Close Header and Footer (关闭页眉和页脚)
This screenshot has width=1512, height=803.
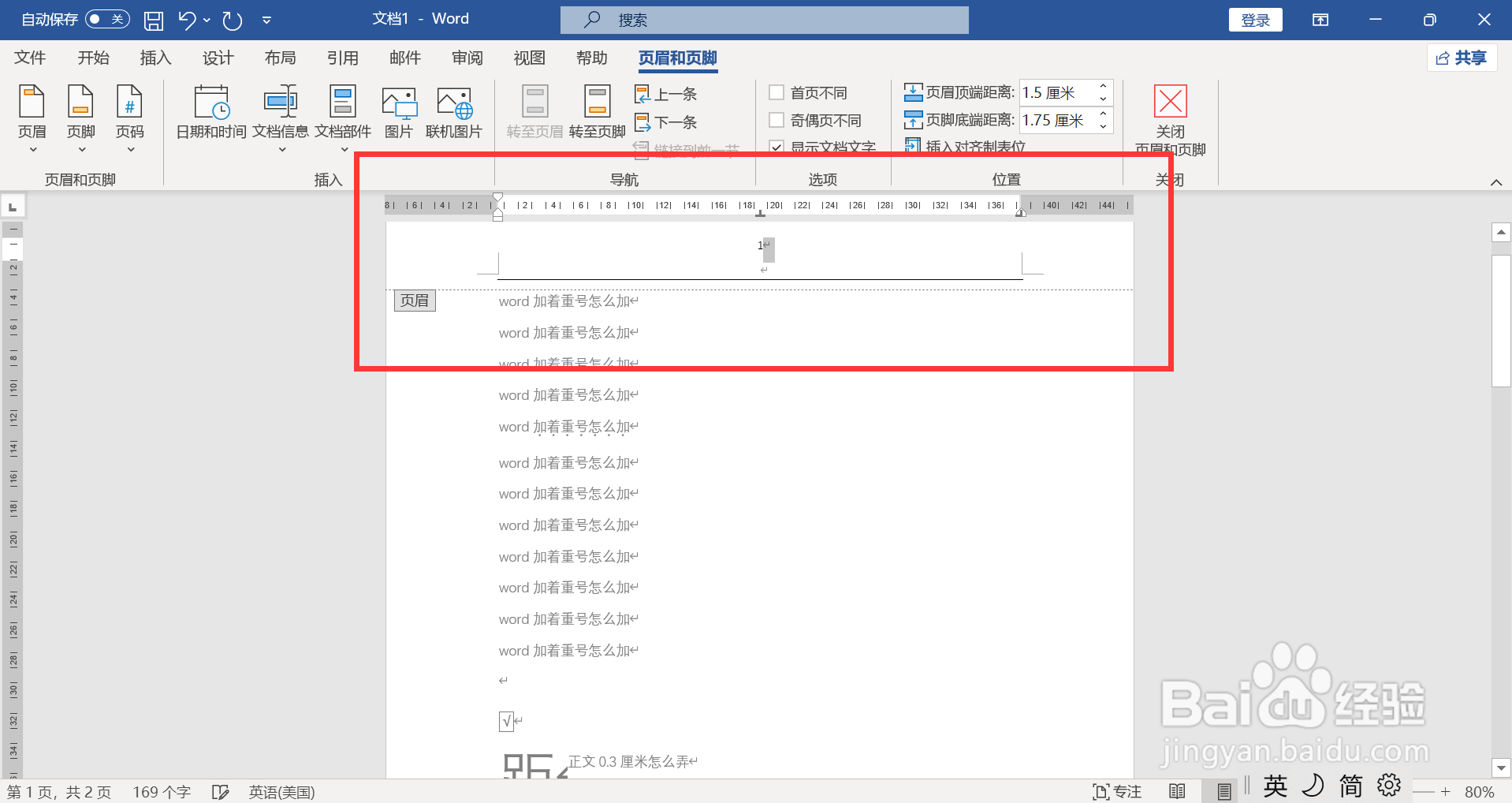click(1171, 120)
